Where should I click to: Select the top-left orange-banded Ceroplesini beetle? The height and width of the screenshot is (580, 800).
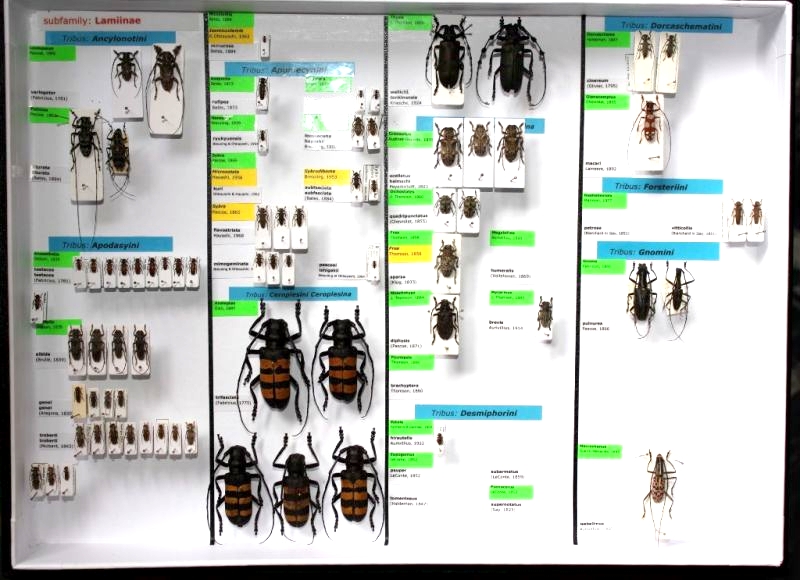click(274, 357)
